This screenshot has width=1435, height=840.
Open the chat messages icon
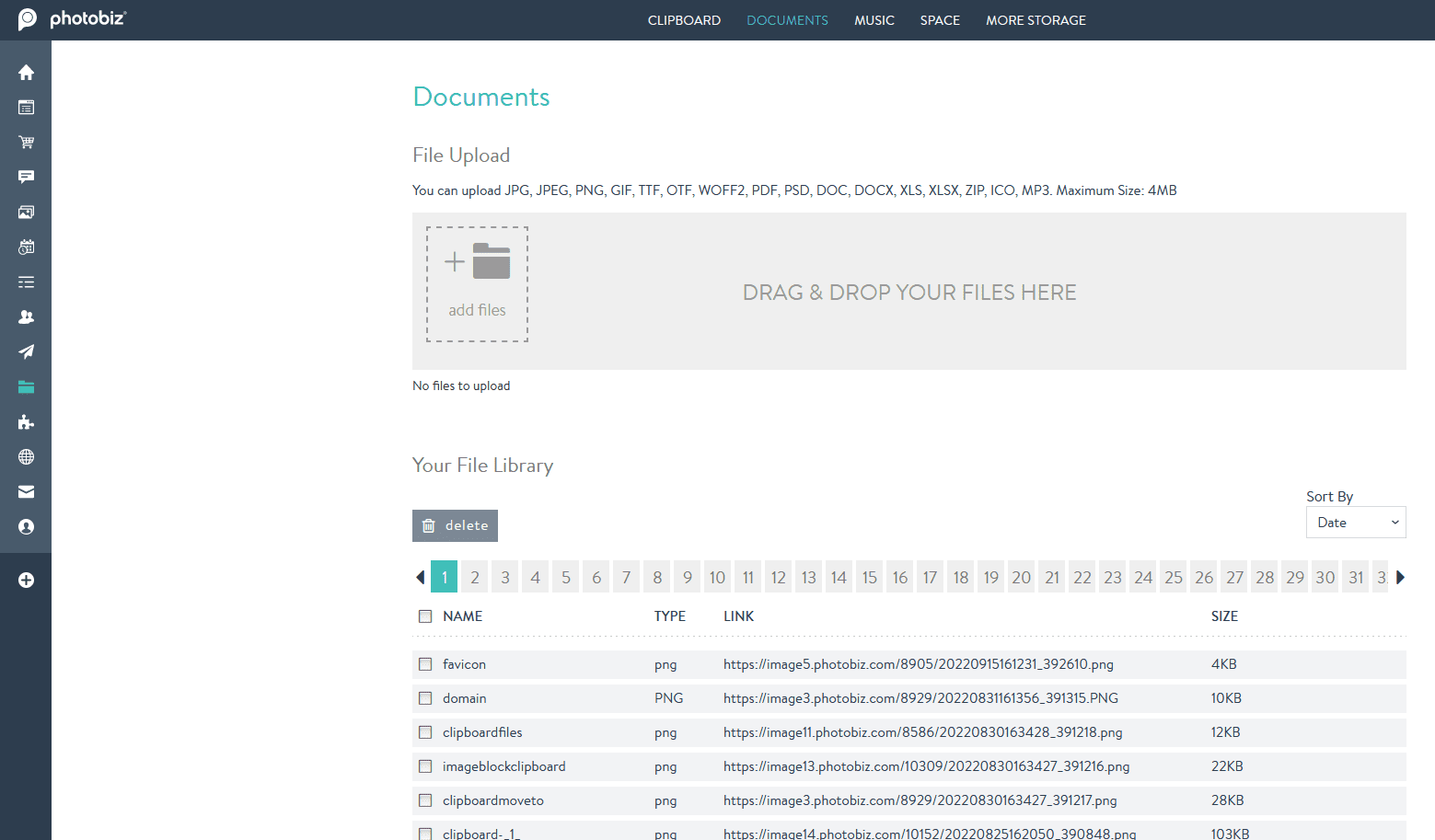(x=26, y=177)
